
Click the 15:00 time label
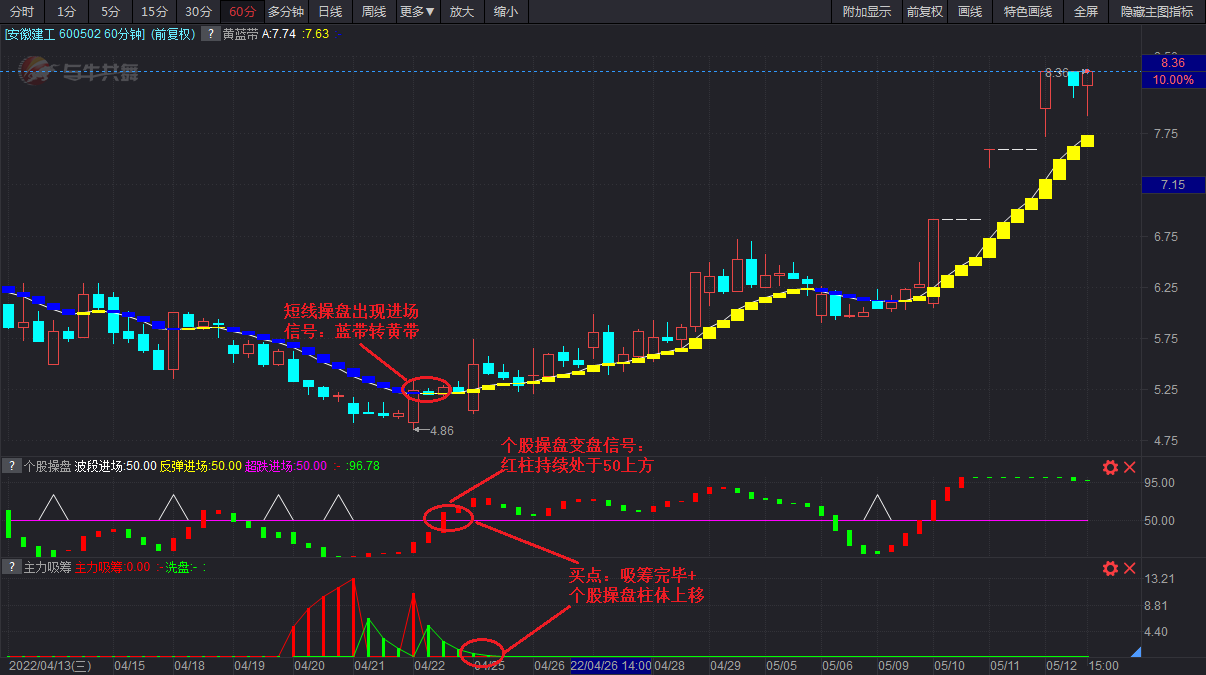[x=1104, y=665]
